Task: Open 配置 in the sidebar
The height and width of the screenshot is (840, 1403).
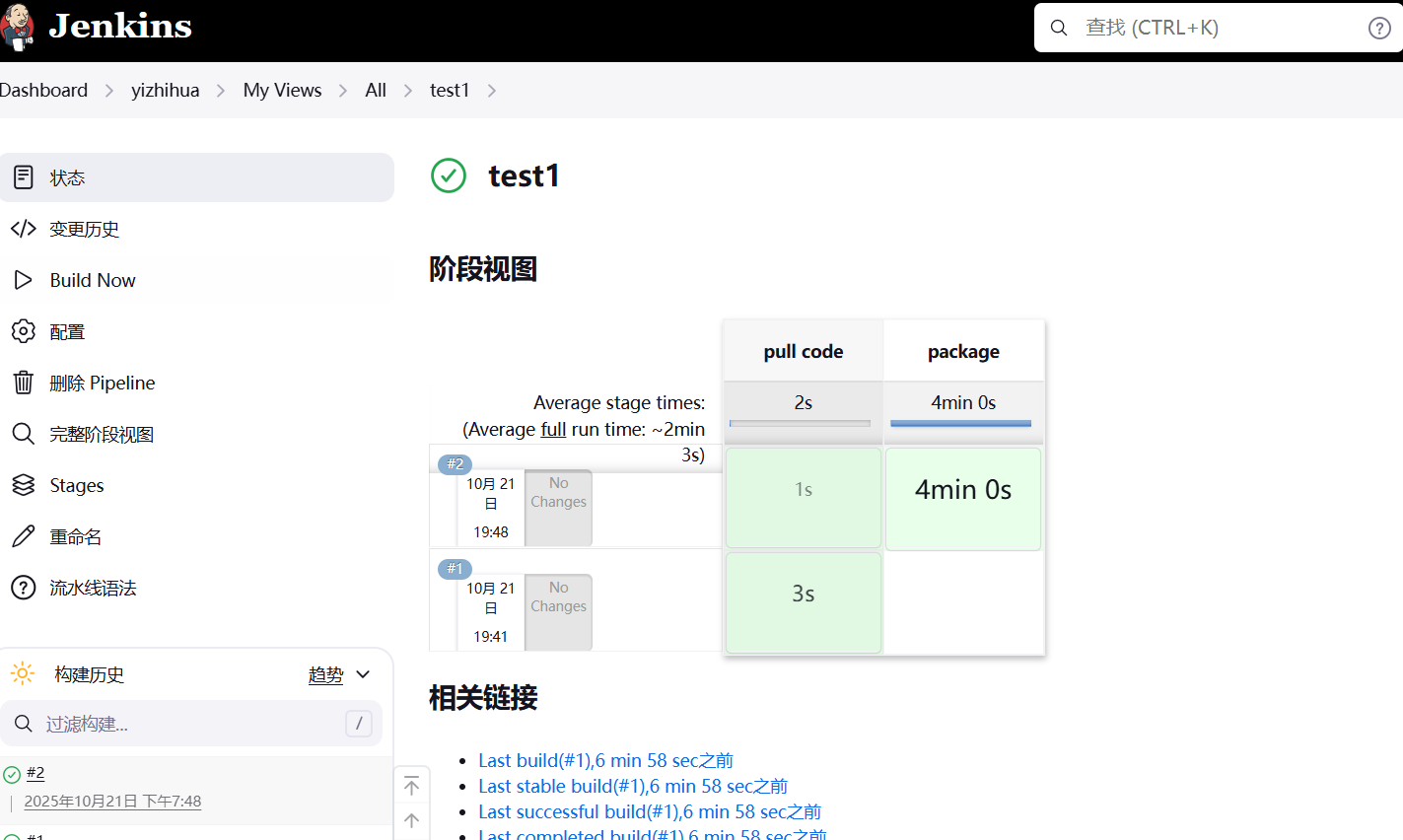Action: [197, 331]
